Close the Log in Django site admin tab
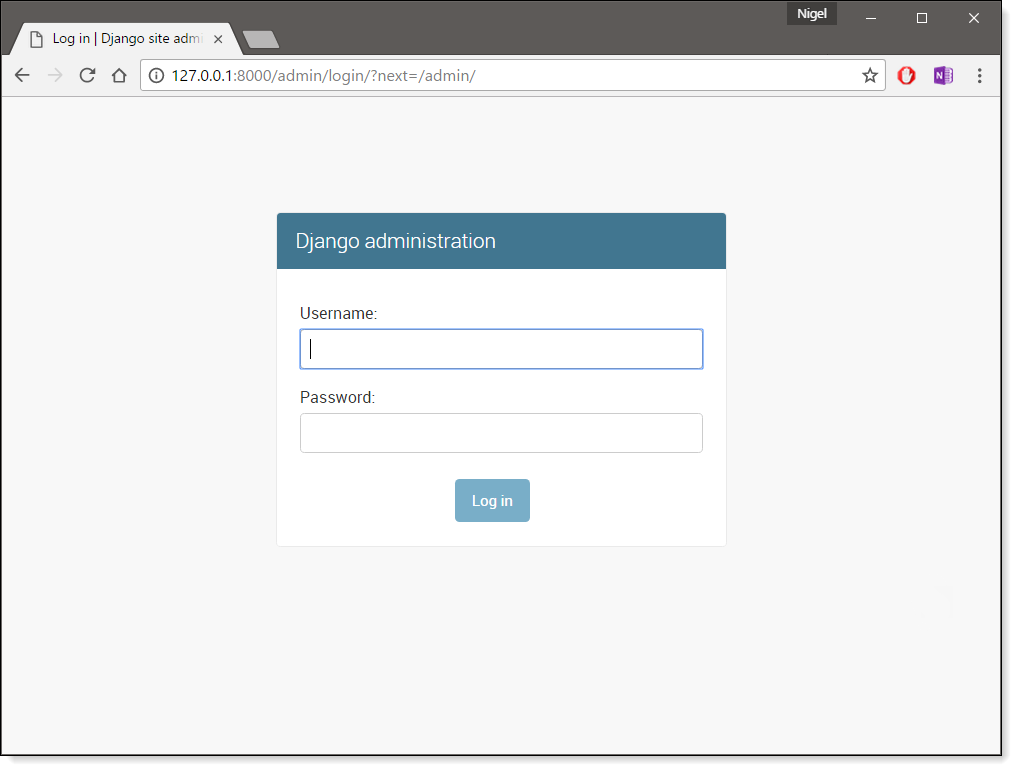The width and height of the screenshot is (1011, 765). [x=218, y=39]
